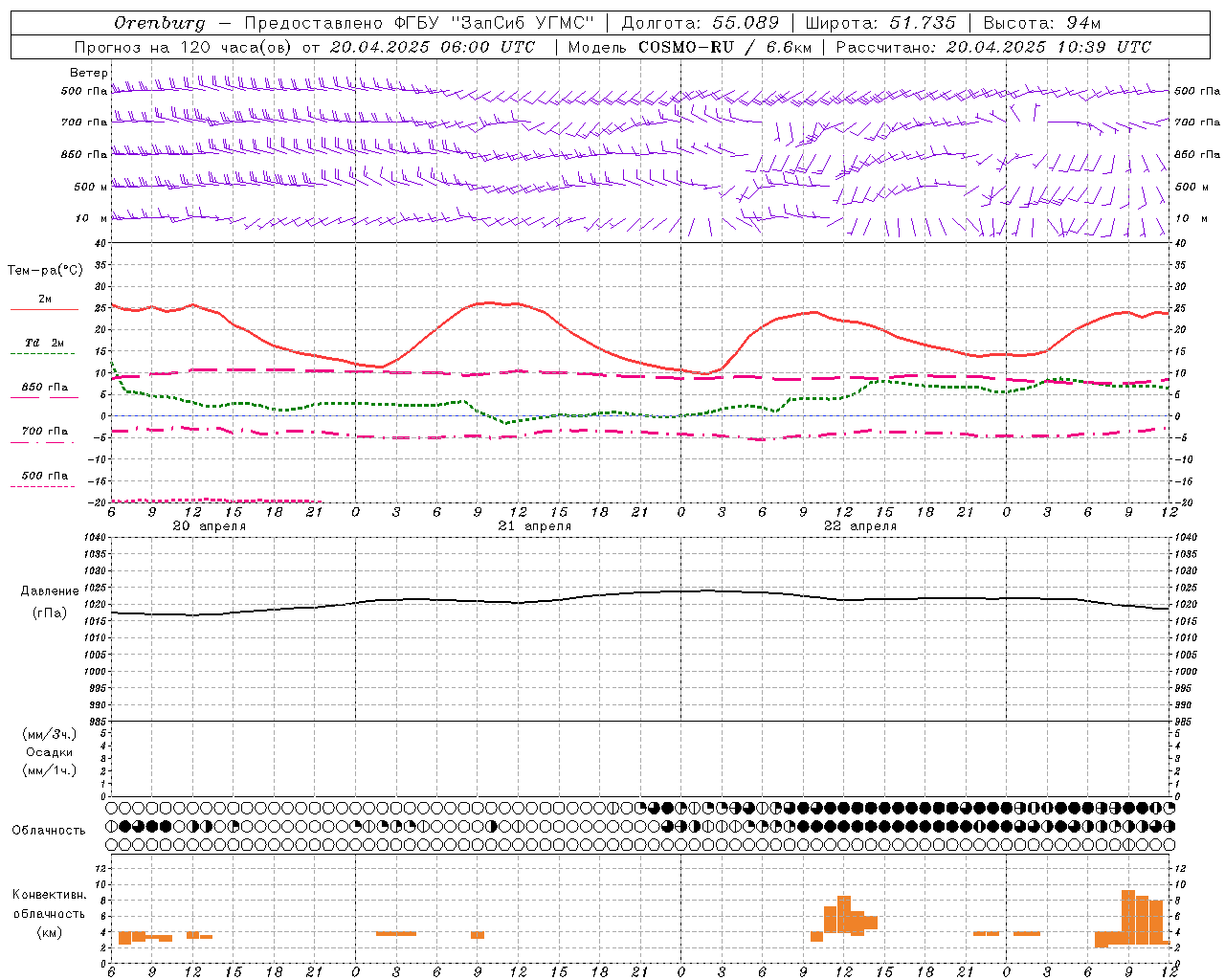Viewport: 1225px width, 980px height.
Task: Select the dashed Td 2м legend line sample
Action: coord(42,353)
